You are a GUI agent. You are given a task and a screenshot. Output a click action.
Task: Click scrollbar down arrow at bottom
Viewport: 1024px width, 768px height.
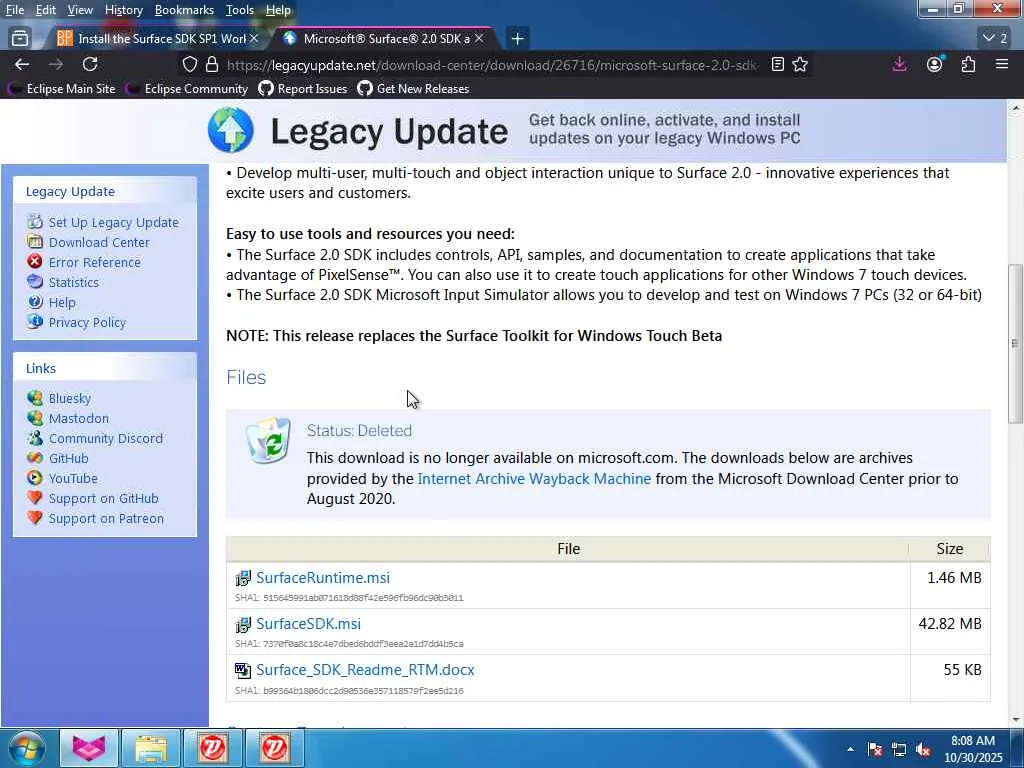tap(1015, 720)
